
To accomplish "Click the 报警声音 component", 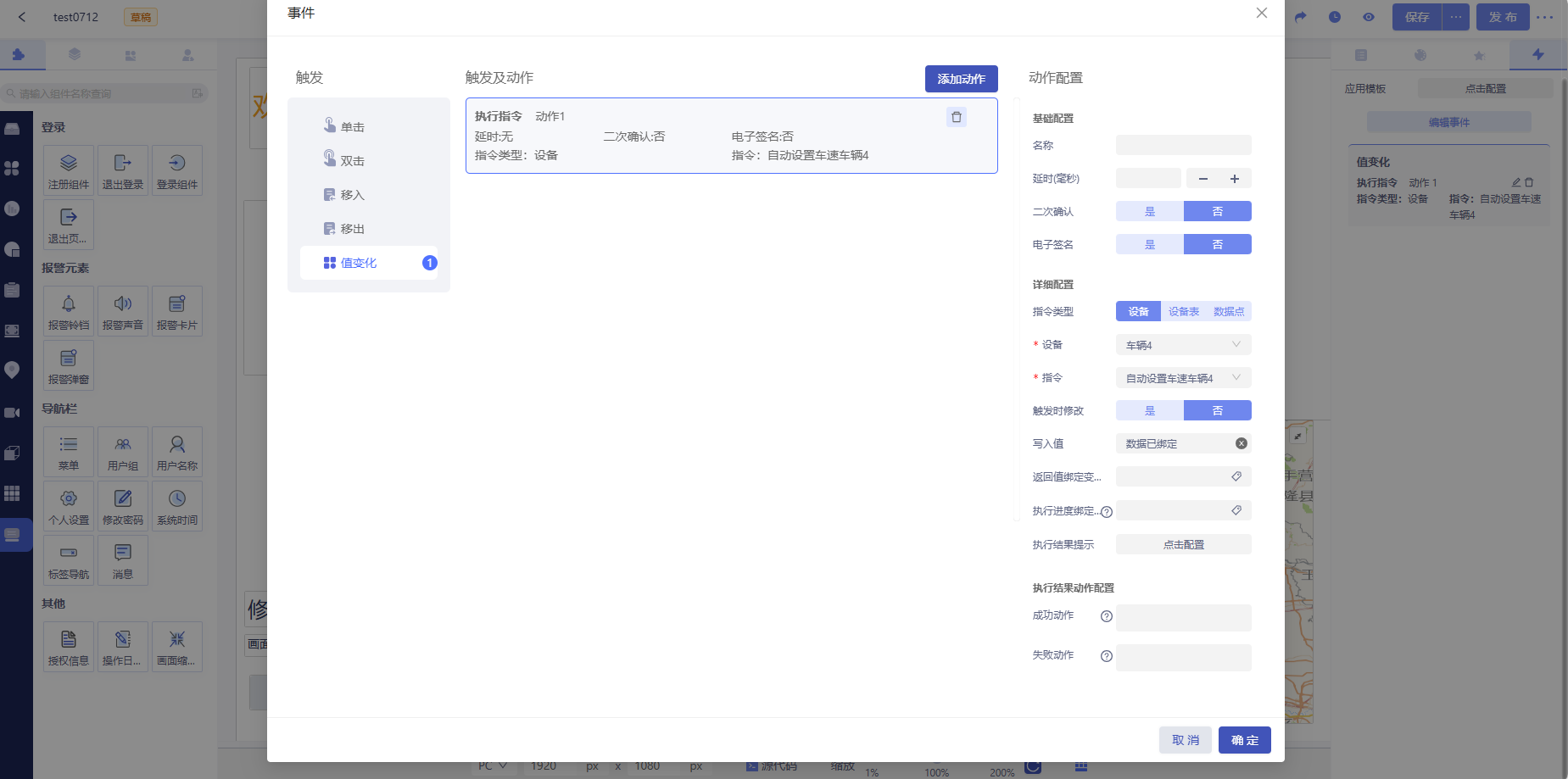I will (x=123, y=311).
